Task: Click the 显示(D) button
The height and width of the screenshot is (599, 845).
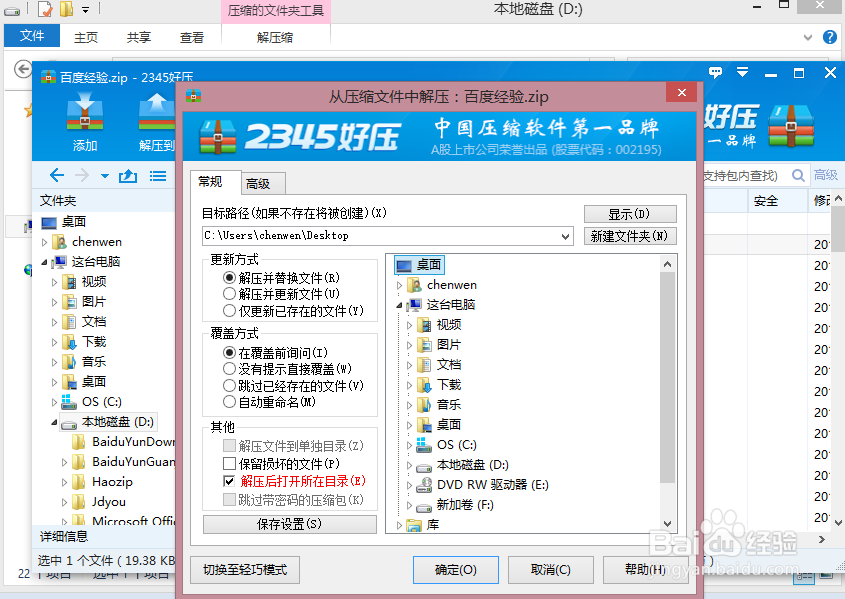Action: [x=630, y=214]
